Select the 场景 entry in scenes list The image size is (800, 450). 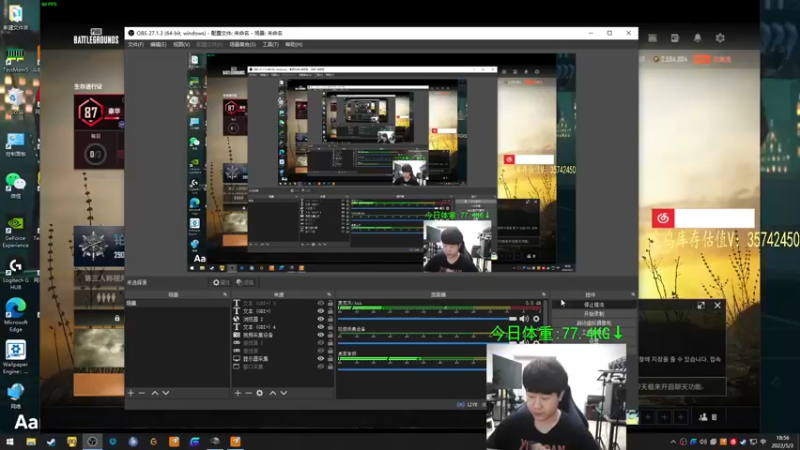(x=177, y=303)
